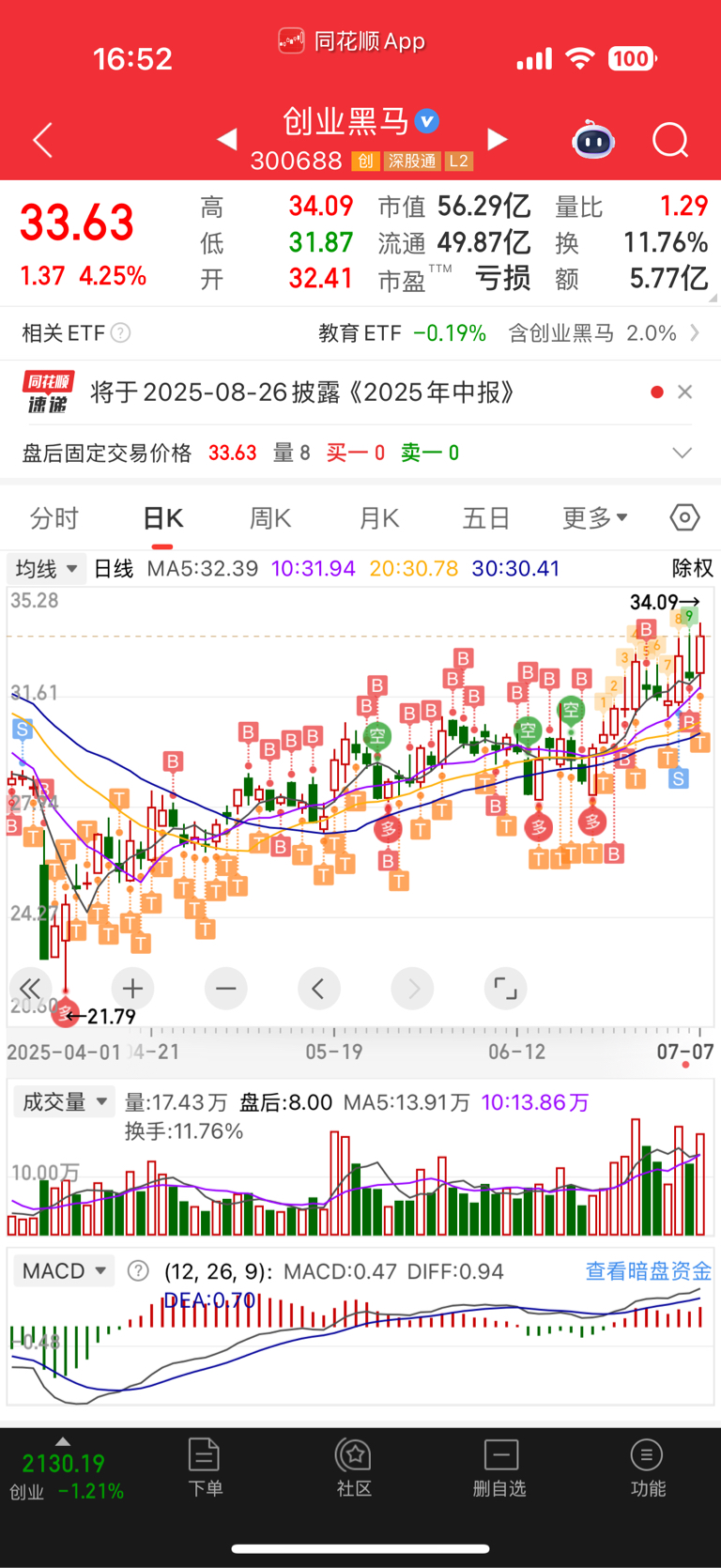Tap the MA5:32.39 moving average label

202,568
